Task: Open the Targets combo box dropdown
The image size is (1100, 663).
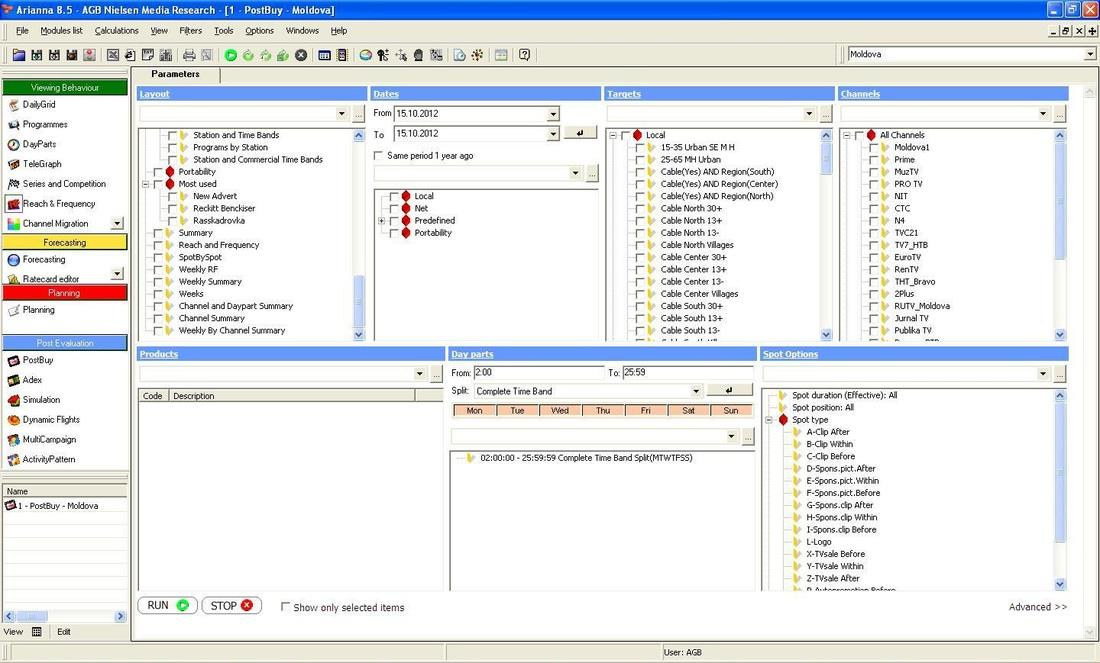Action: [810, 114]
